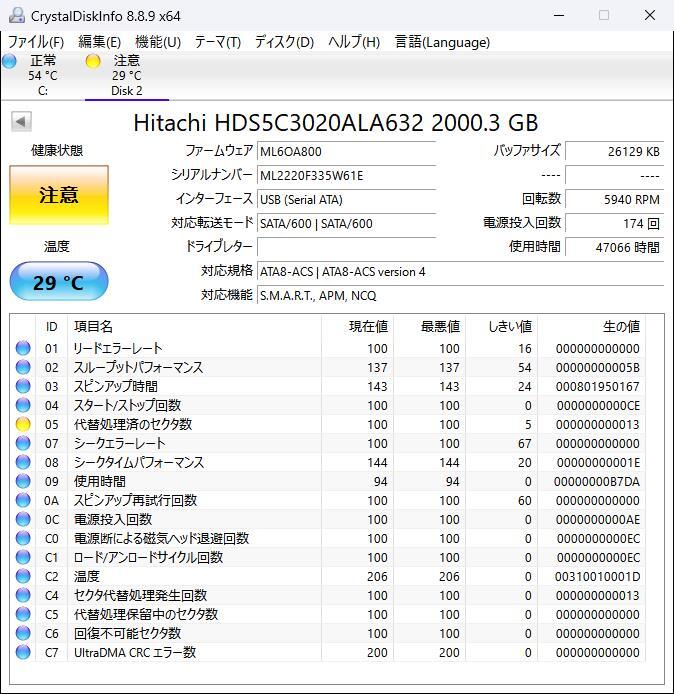Screen dimensions: 674x694
Task: Select the 代替処理済のセクタ数 attribute name
Action: pos(133,424)
